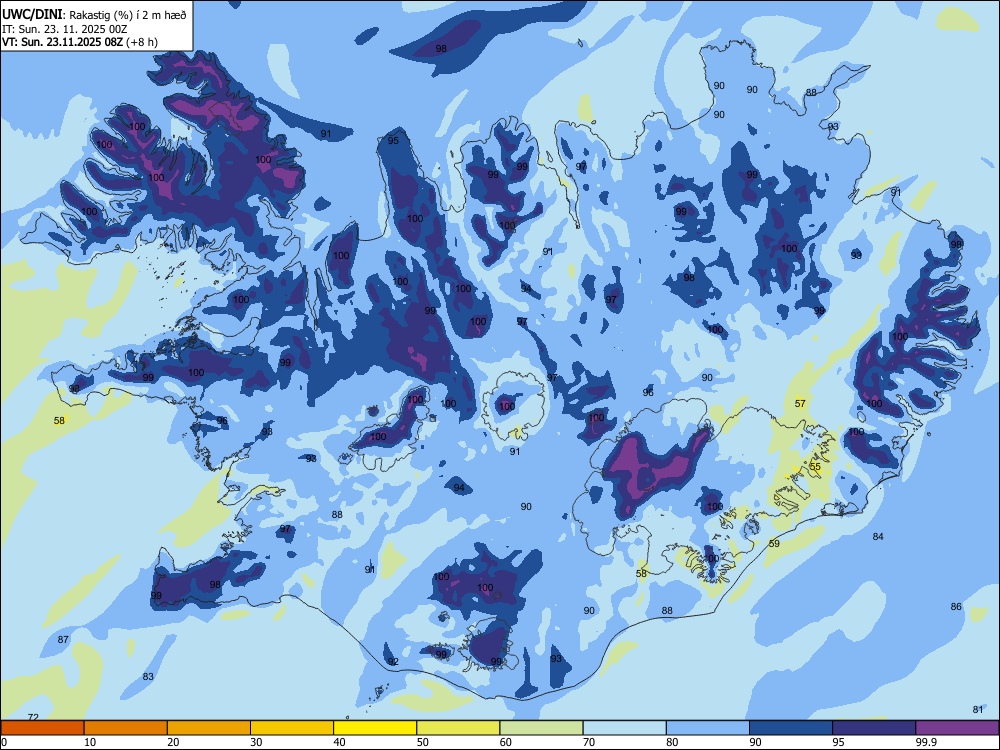
Task: Click the title text 'UWC/DINI: Rakastig (%) í 2 m hæð'
Action: coord(94,15)
